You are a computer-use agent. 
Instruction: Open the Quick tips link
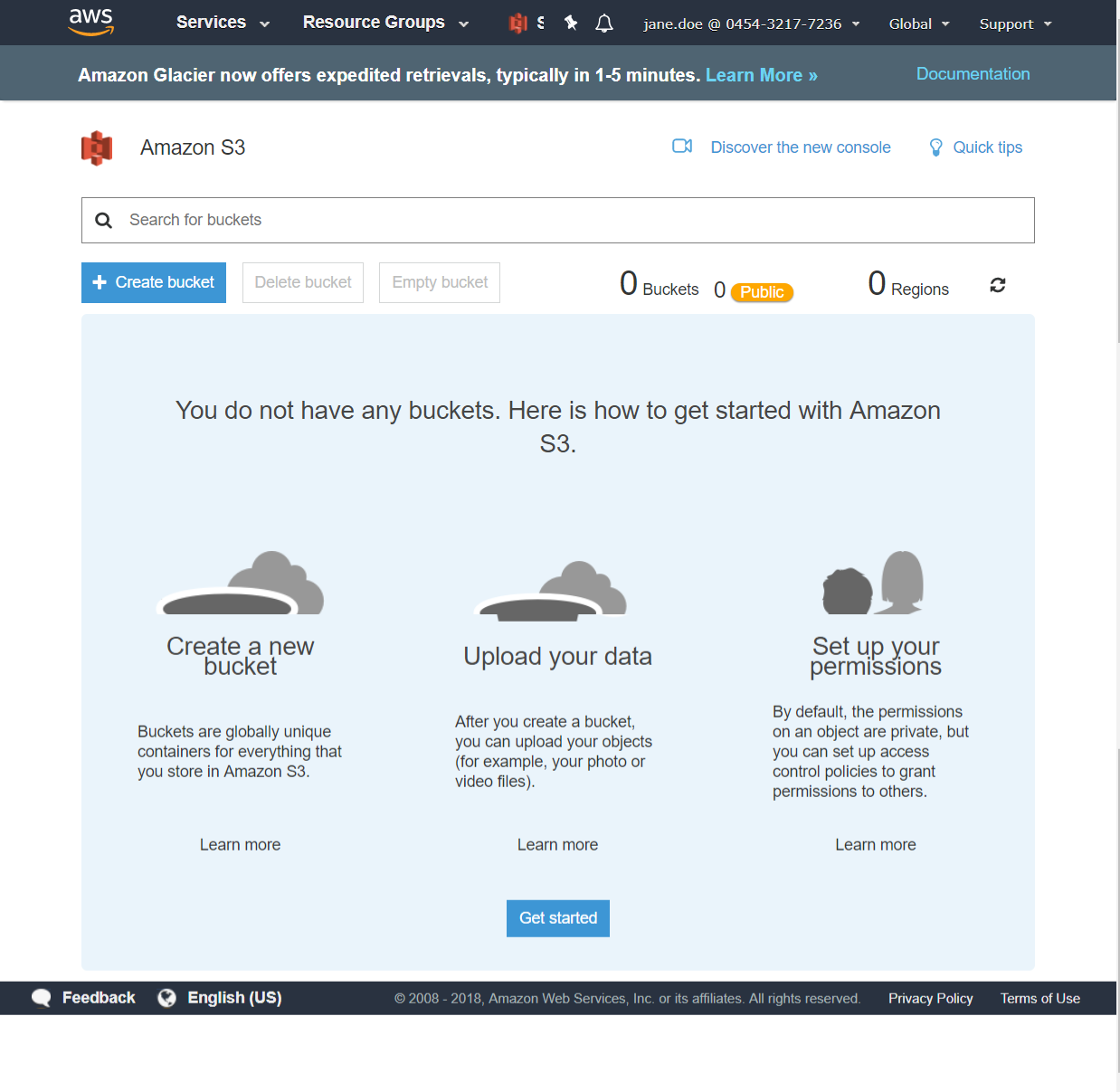[x=988, y=147]
